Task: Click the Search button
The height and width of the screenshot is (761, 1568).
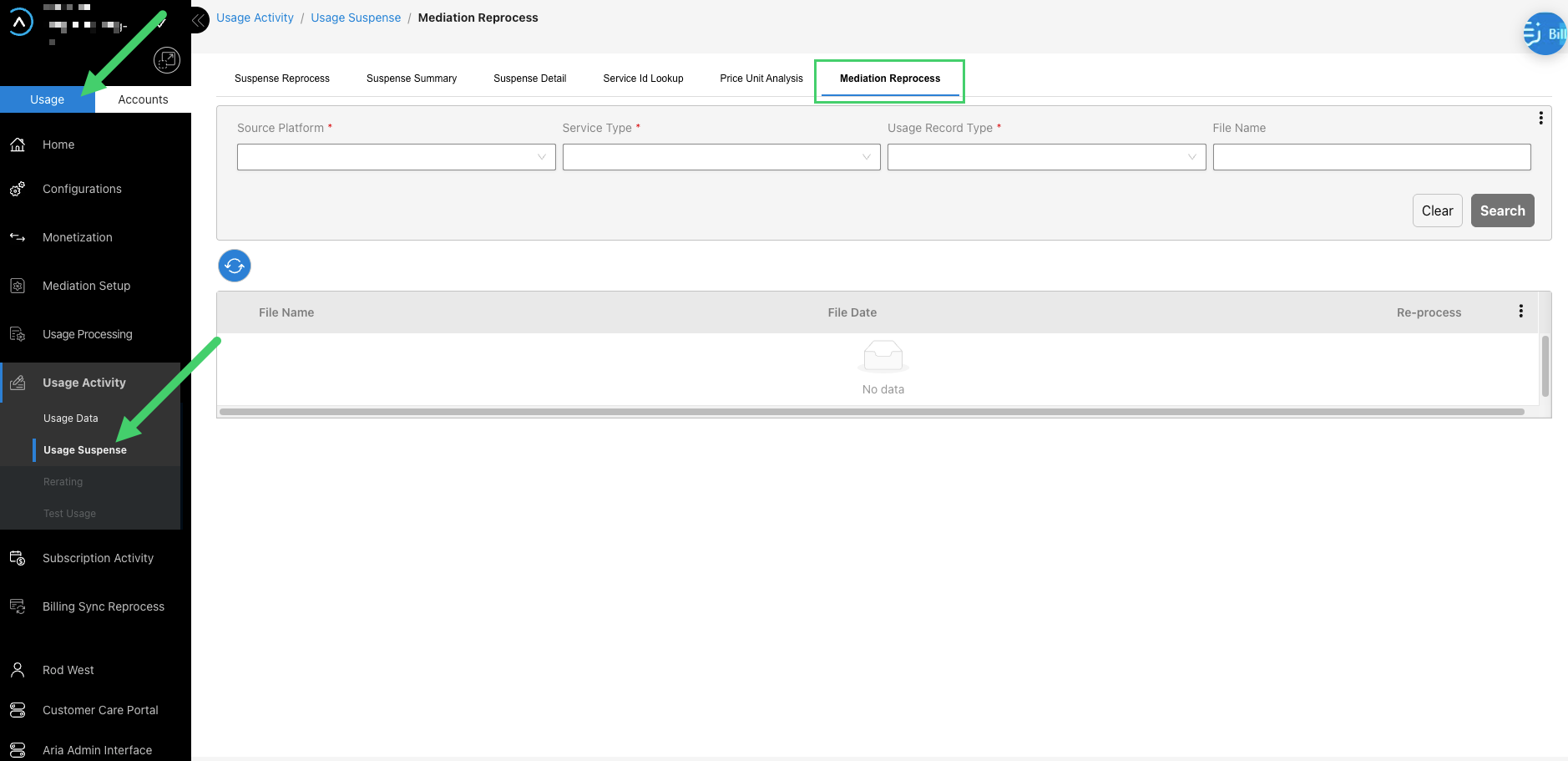Action: click(1502, 211)
